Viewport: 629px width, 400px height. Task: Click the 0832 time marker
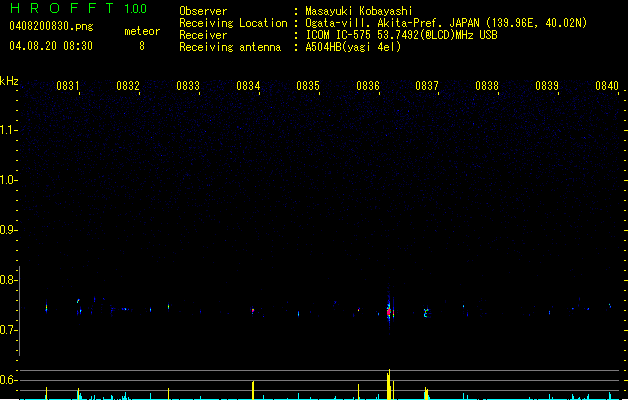pos(128,86)
